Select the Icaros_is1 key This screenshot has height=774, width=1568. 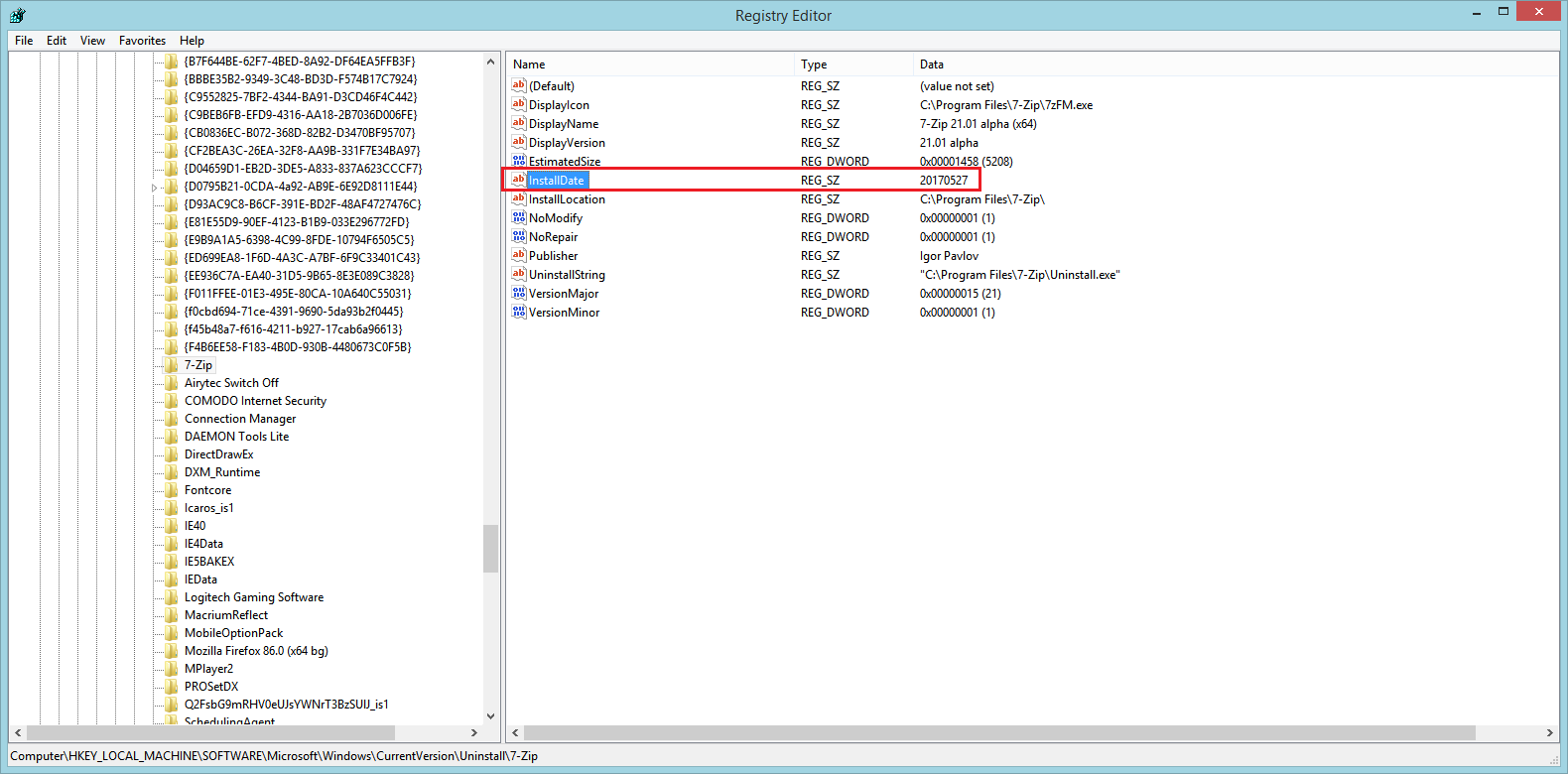click(x=209, y=508)
